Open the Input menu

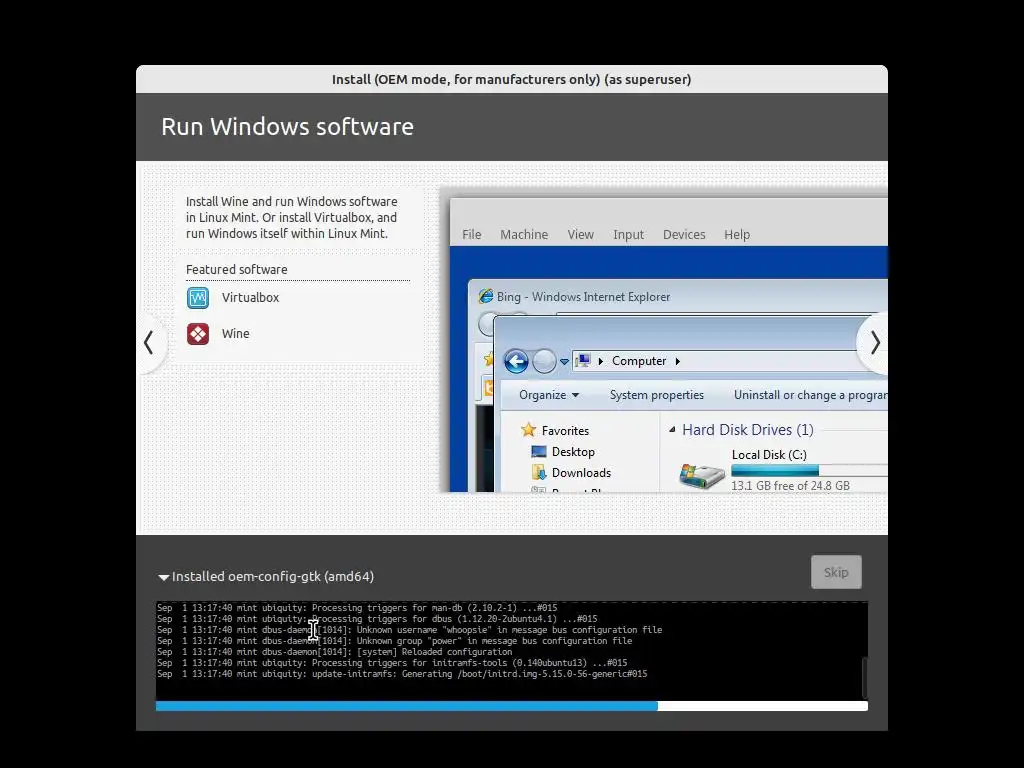coord(628,234)
